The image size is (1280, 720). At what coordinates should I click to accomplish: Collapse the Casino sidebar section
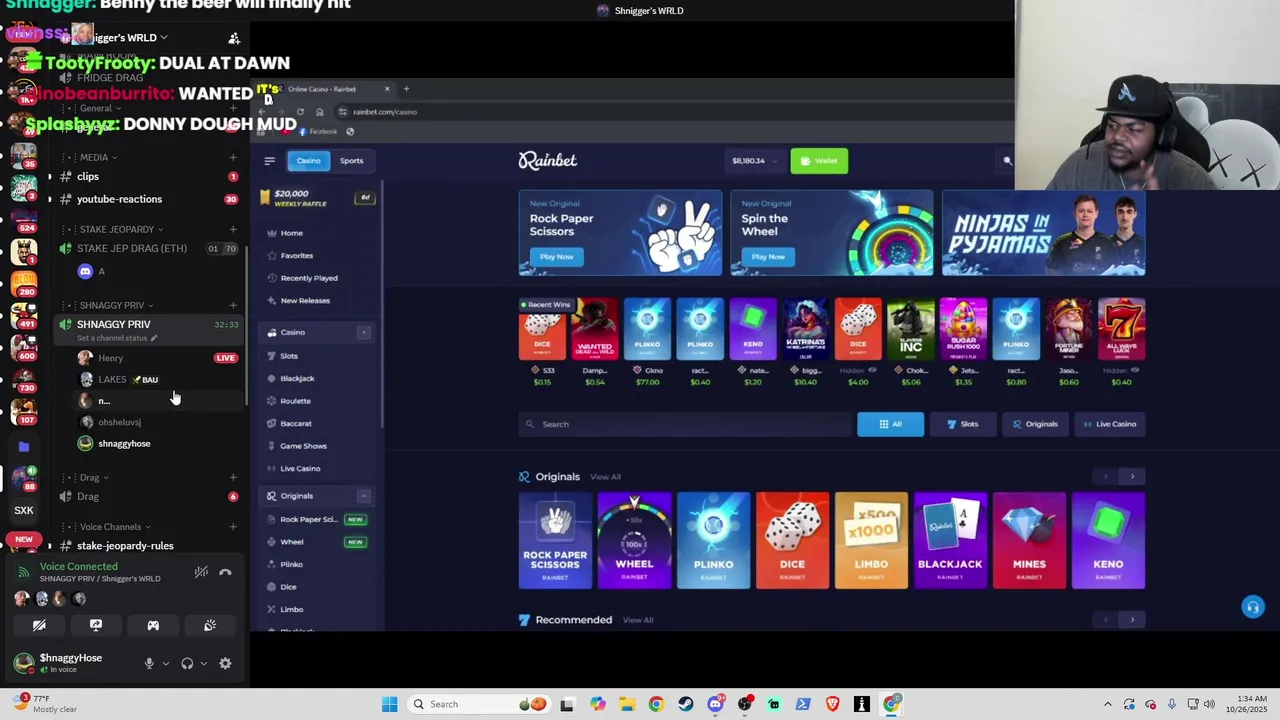click(364, 332)
